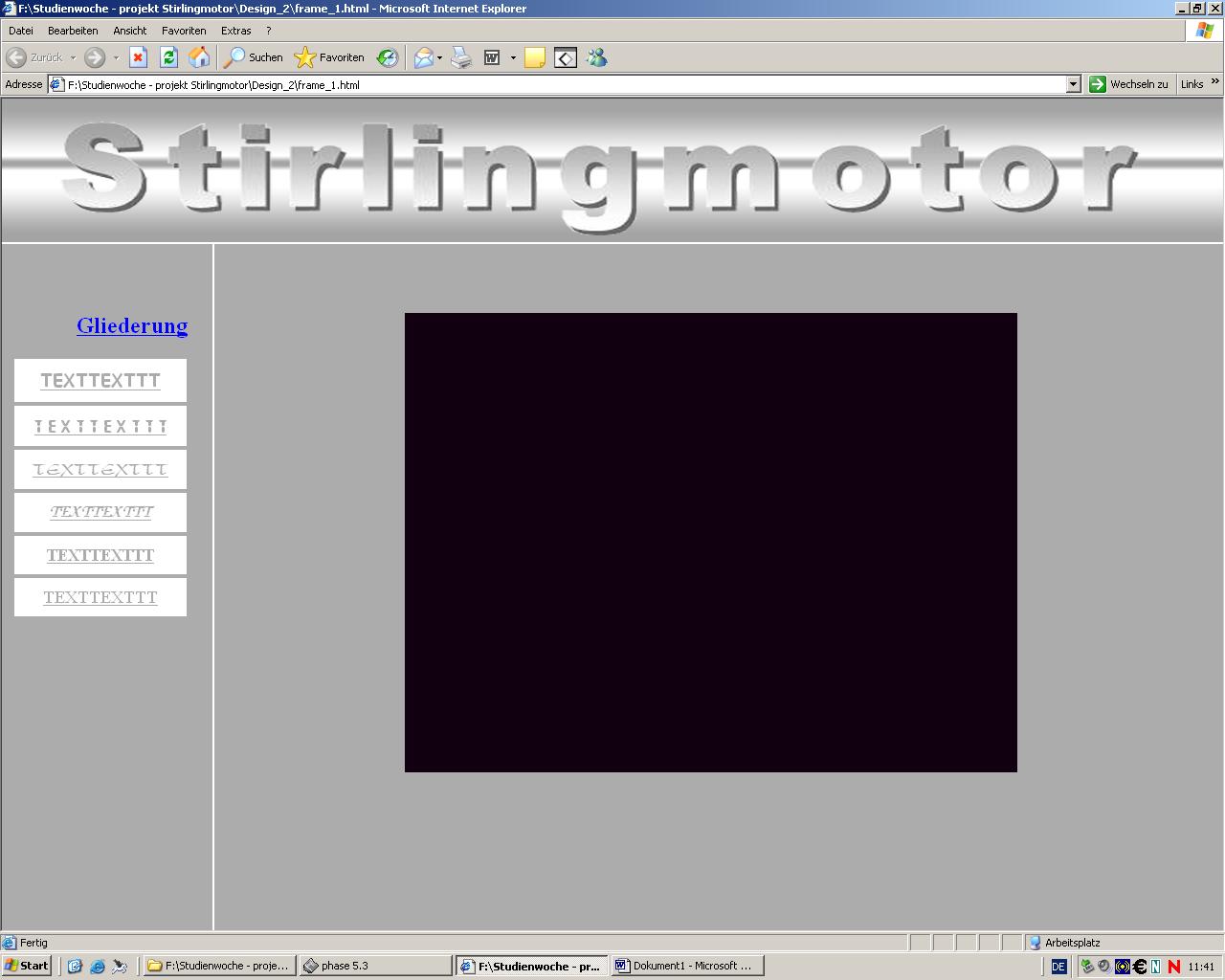Image resolution: width=1225 pixels, height=980 pixels.
Task: Open the Mail button dropdown arrow
Action: pyautogui.click(x=439, y=57)
